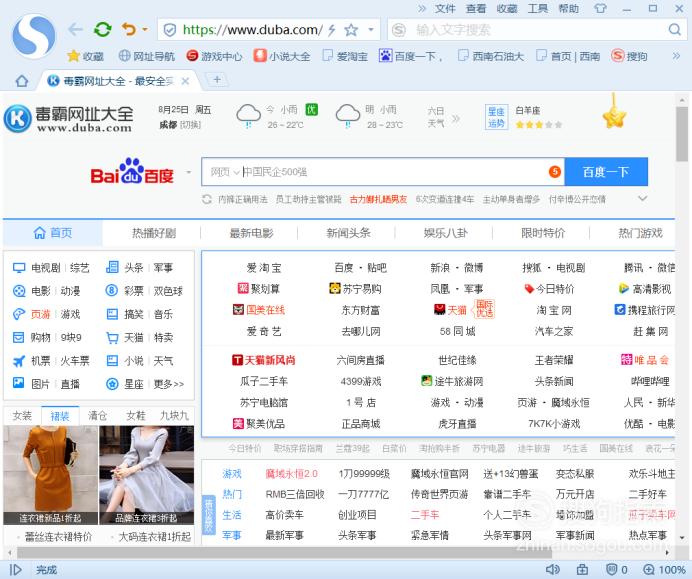This screenshot has width=692, height=579.
Task: Click 切换 to change the city
Action: (191, 125)
